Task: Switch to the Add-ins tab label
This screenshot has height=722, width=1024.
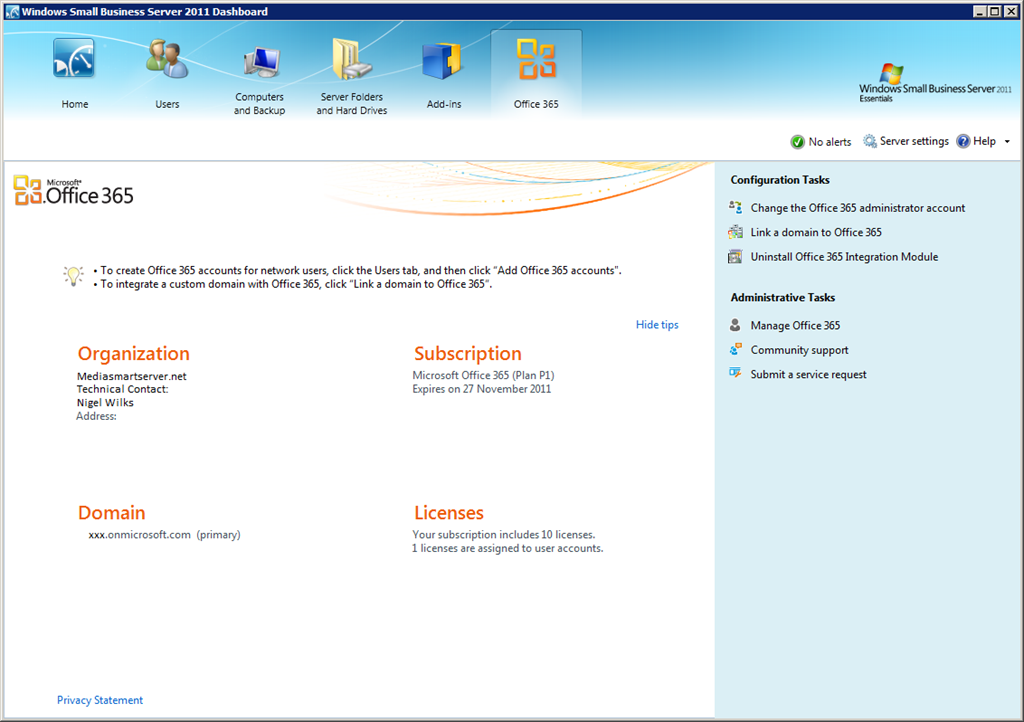Action: (444, 104)
